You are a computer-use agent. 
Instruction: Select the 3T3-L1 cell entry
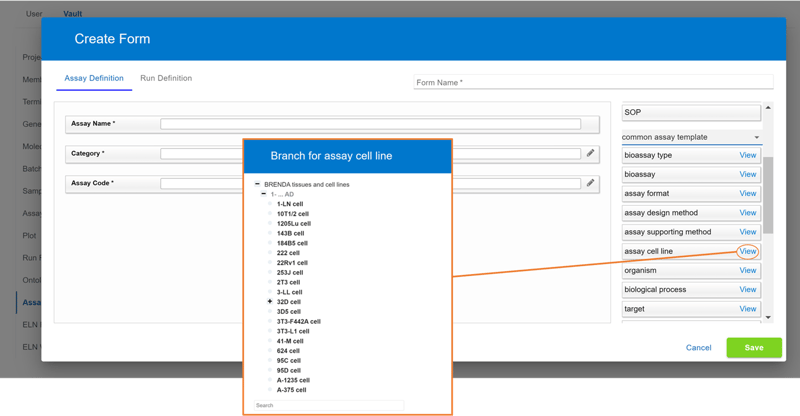coord(293,331)
